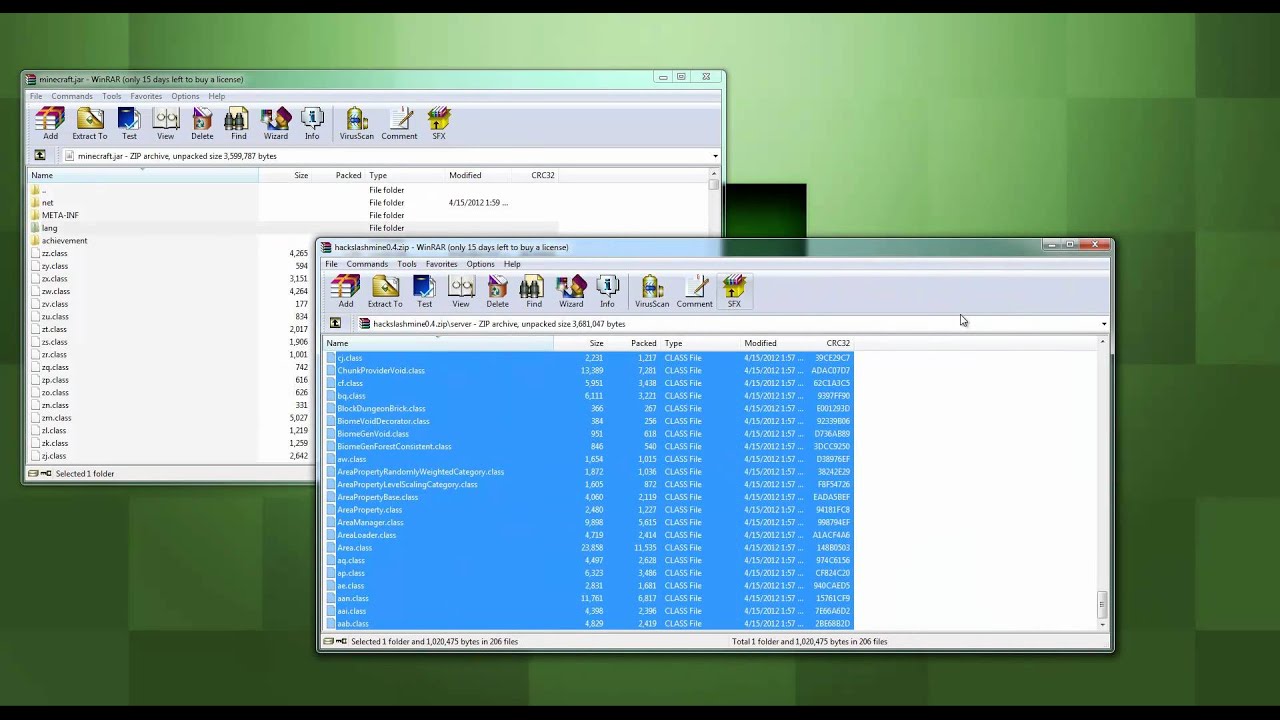Open Options menu in hackslashmine0.4.zip window
Viewport: 1280px width, 720px height.
(x=480, y=264)
